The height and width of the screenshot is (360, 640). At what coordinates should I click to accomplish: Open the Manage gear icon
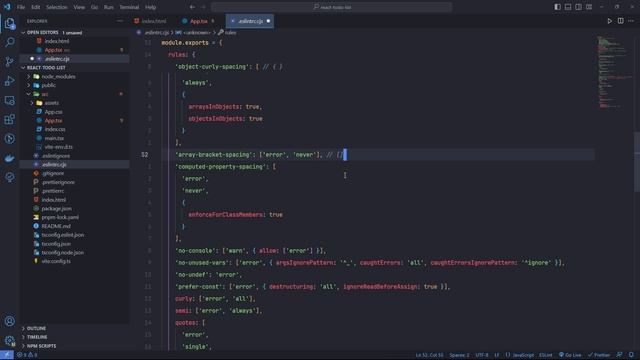click(9, 340)
